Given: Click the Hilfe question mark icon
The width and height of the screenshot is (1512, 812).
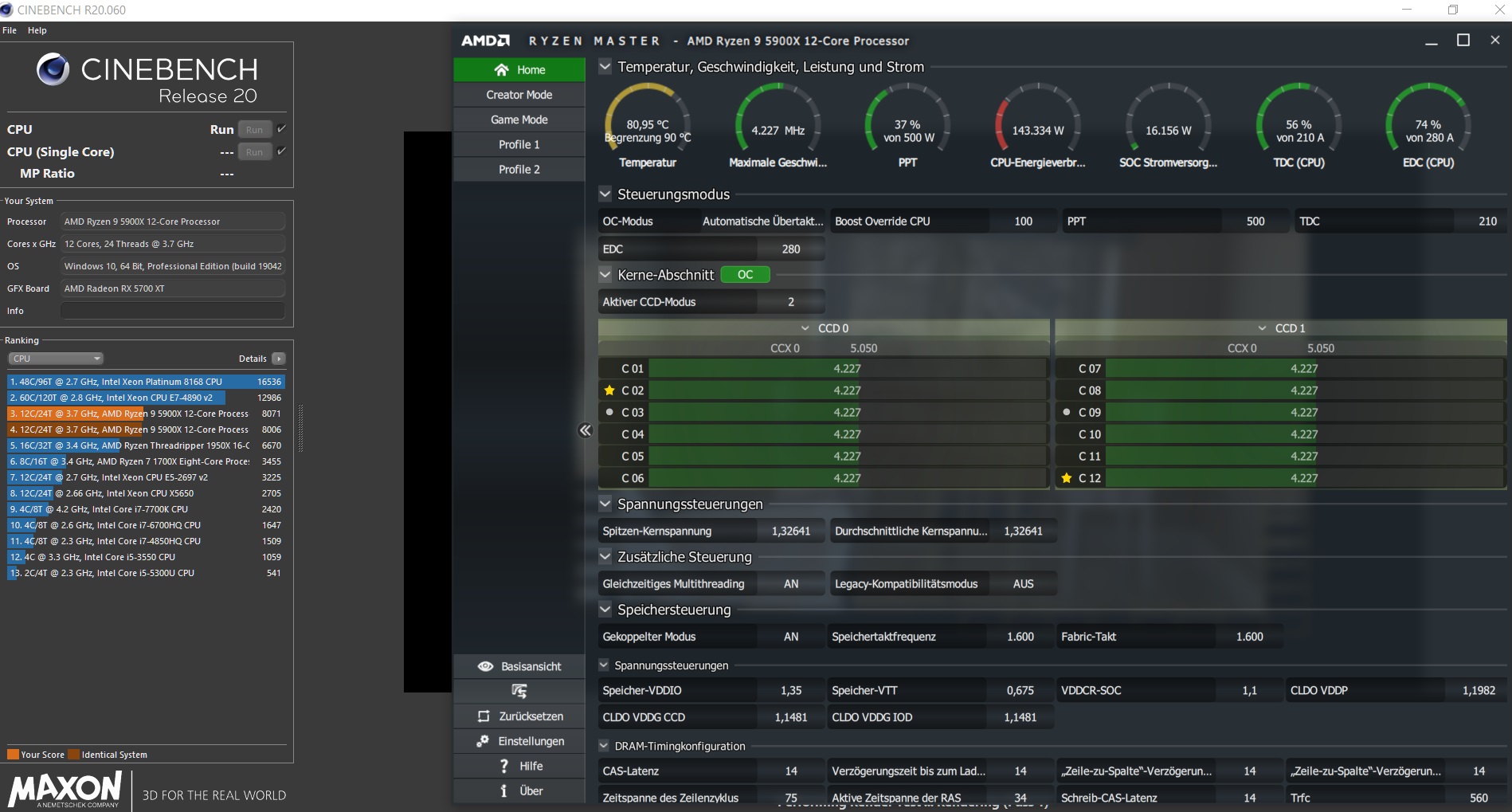Looking at the screenshot, I should coord(503,766).
